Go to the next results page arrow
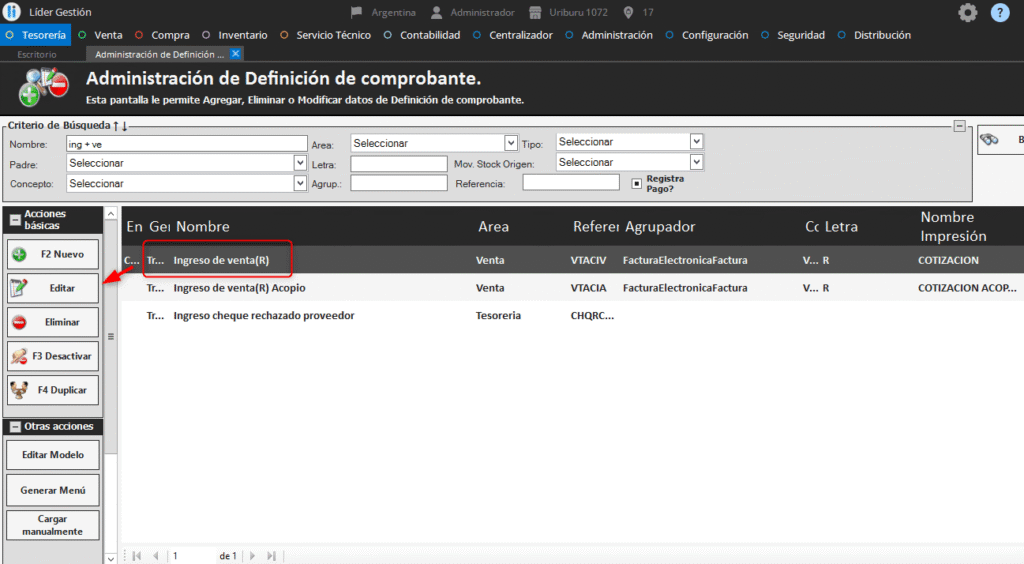This screenshot has height=564, width=1024. tap(253, 555)
